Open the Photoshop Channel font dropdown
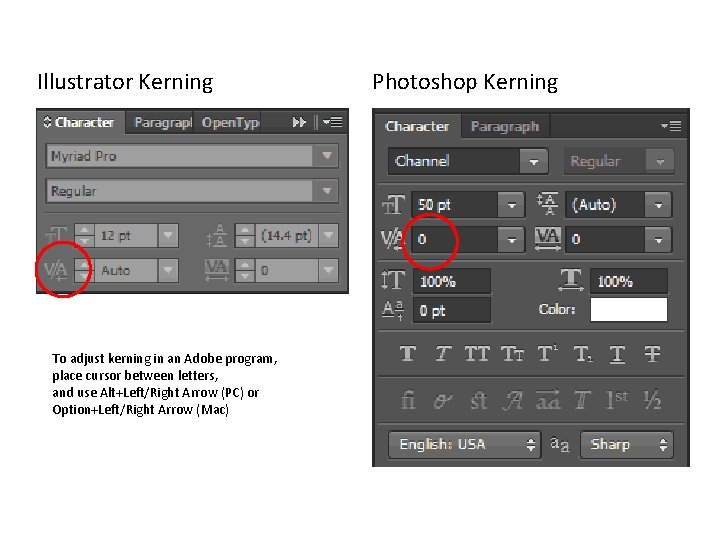 (534, 161)
